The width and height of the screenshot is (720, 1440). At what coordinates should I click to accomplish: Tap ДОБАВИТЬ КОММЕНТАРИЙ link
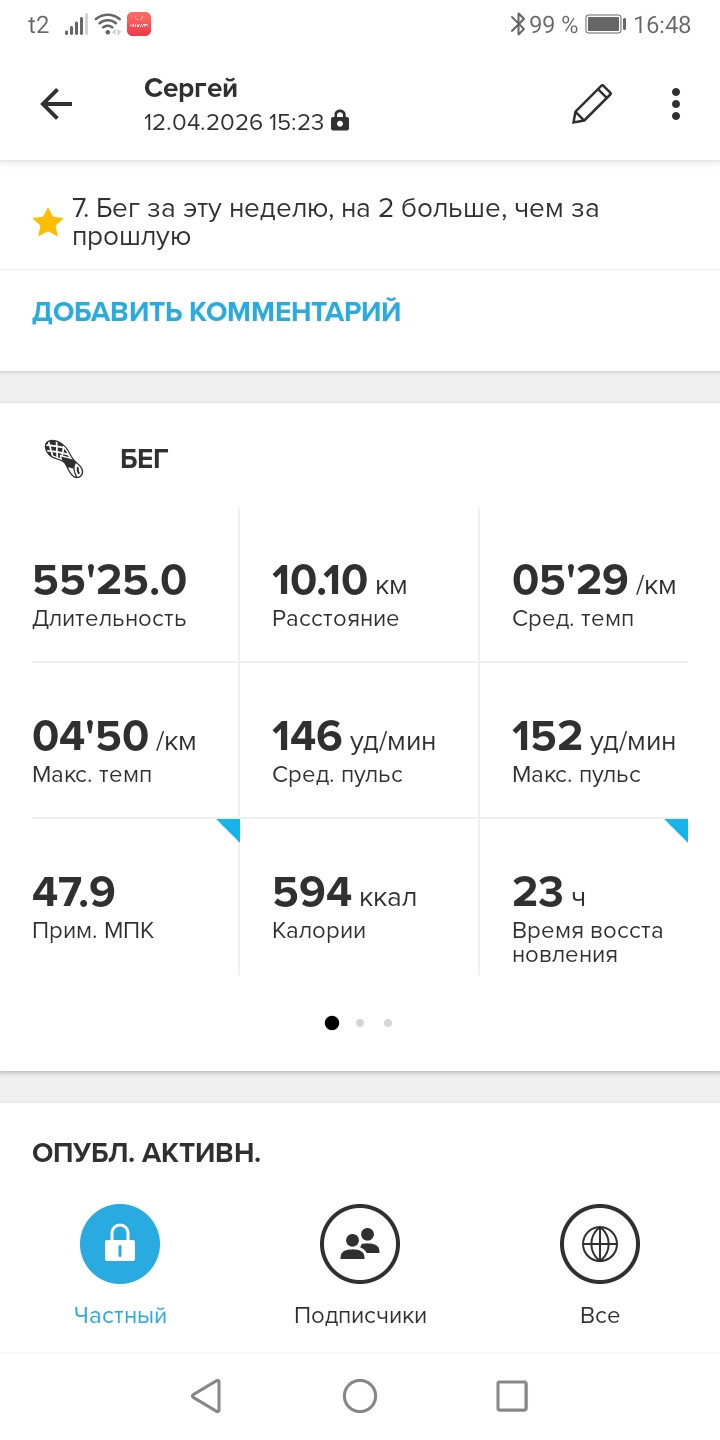pos(216,312)
